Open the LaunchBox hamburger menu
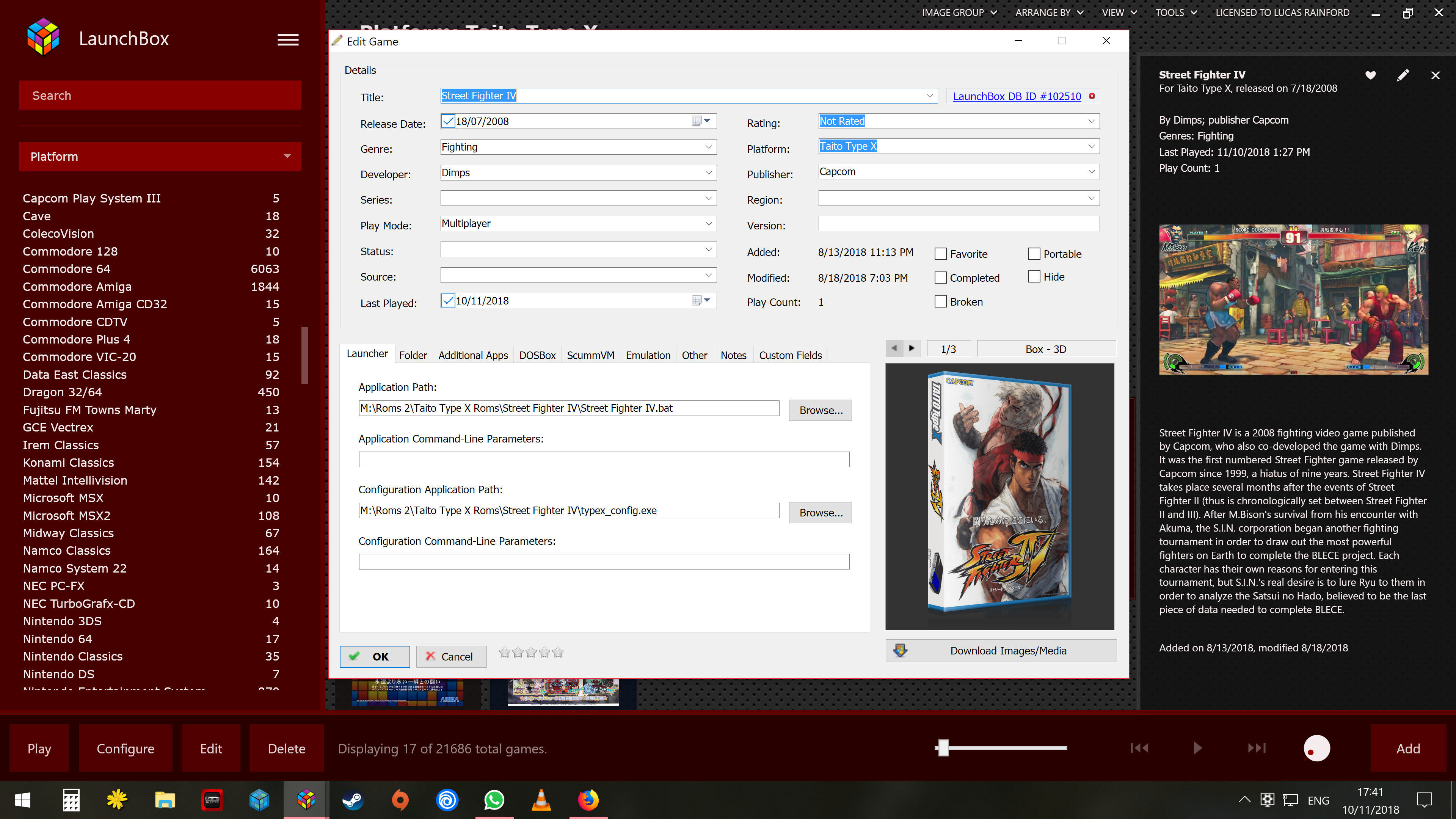The width and height of the screenshot is (1456, 819). (x=288, y=39)
